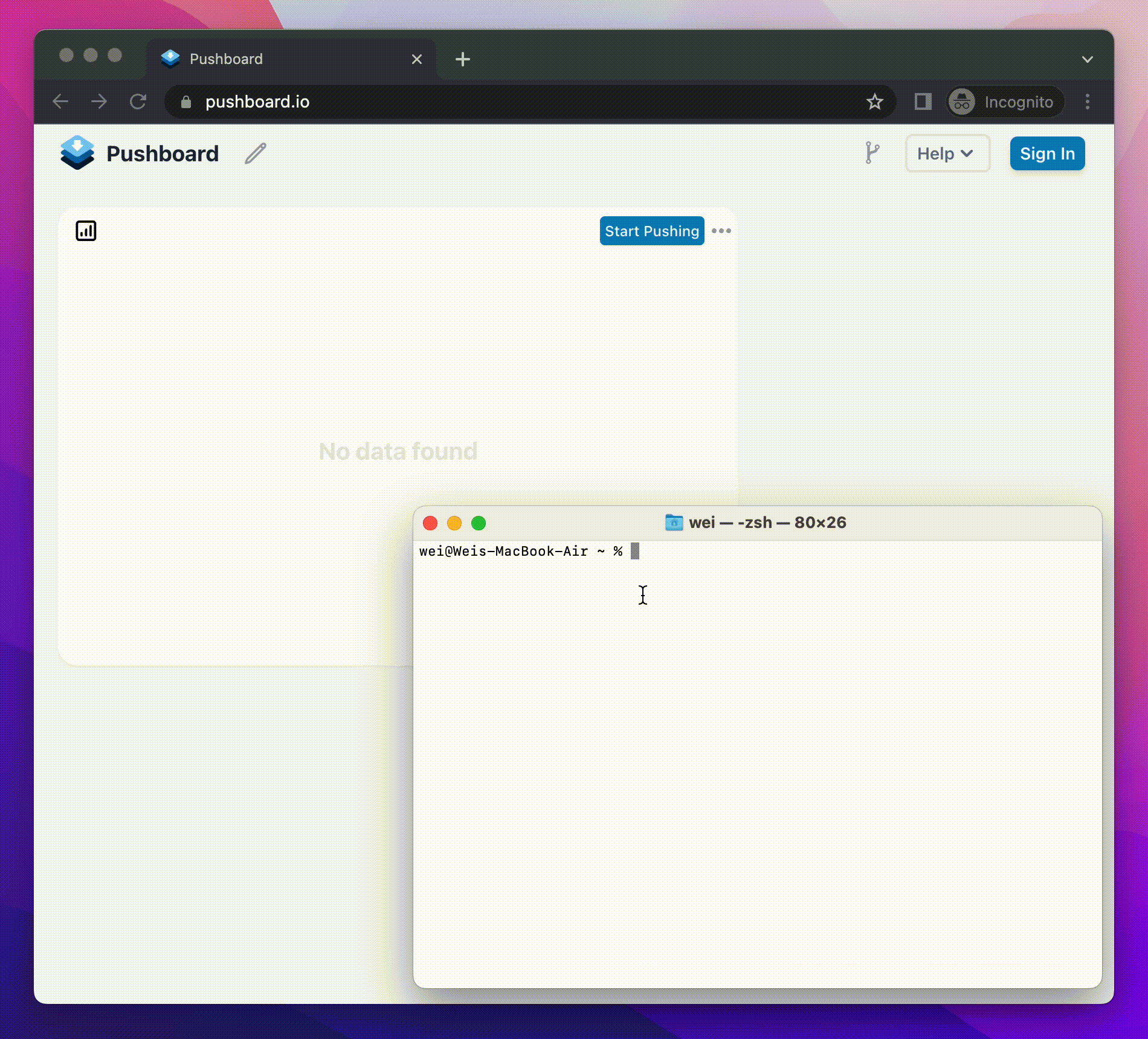Reload the pushboard.io page

[138, 101]
